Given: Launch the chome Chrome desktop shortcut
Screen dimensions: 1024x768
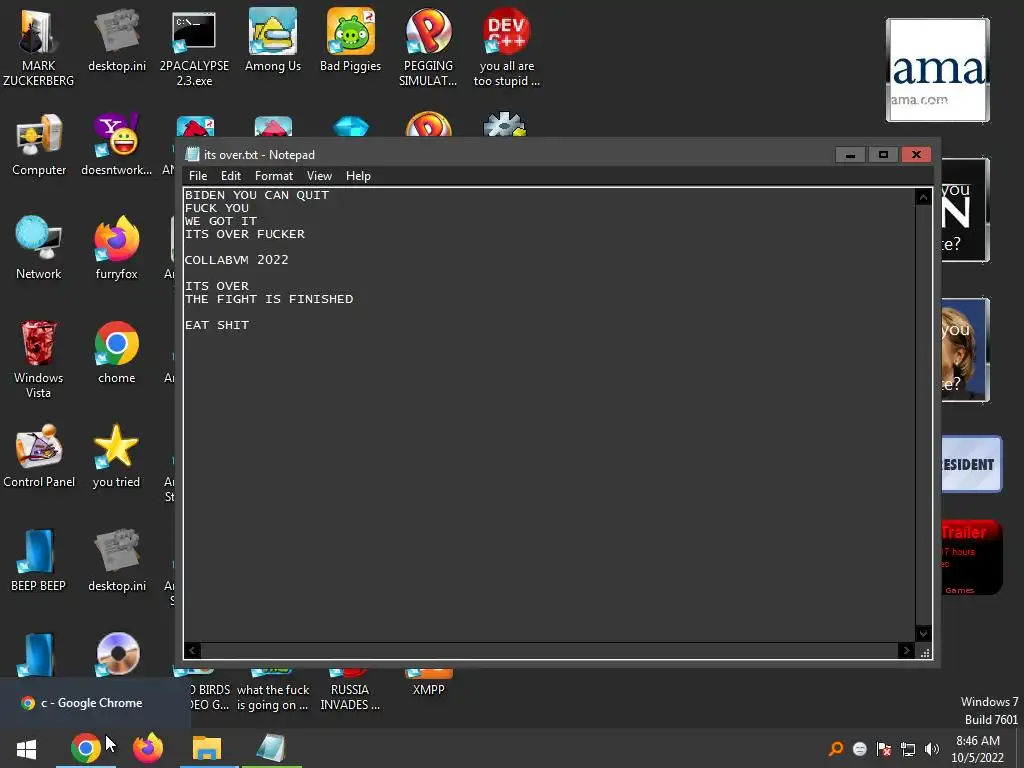Looking at the screenshot, I should pos(116,353).
